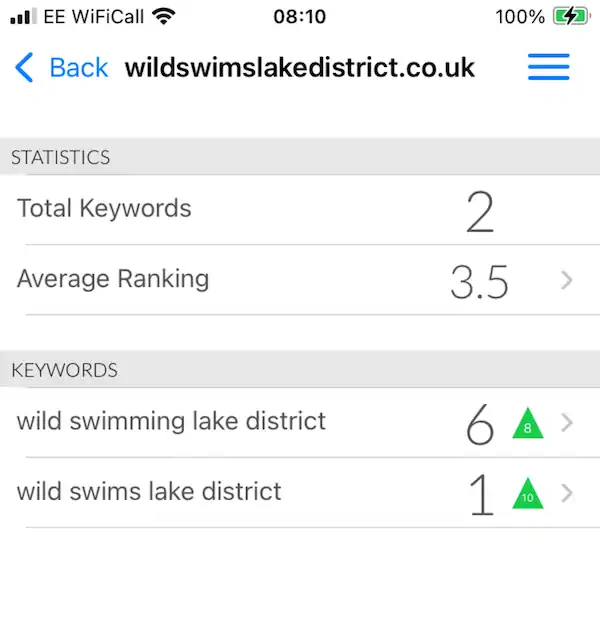The image size is (600, 632).
Task: Go Back using the Back label
Action: (x=79, y=67)
